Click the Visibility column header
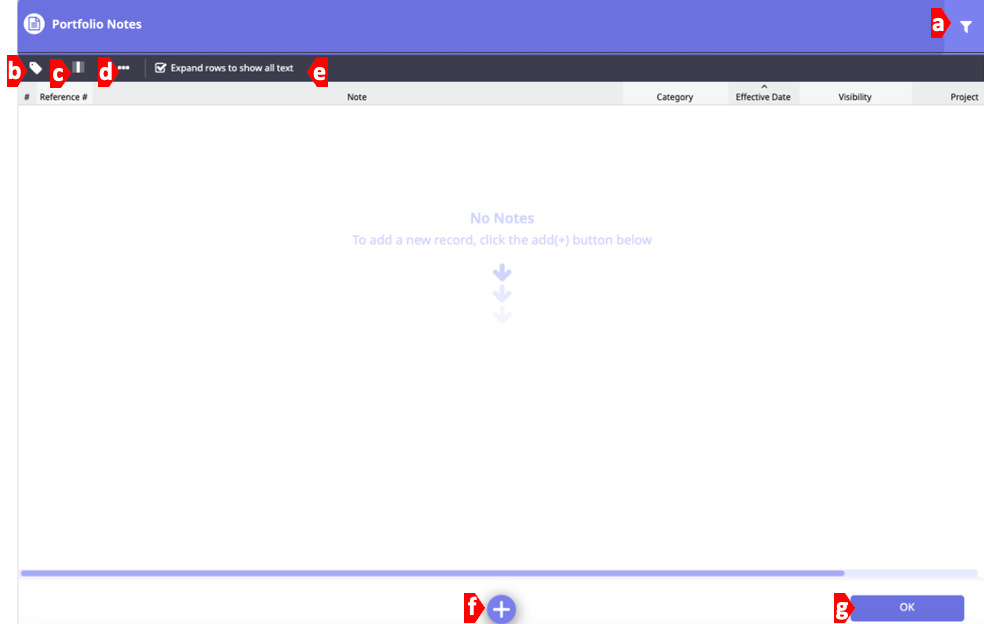 point(855,97)
